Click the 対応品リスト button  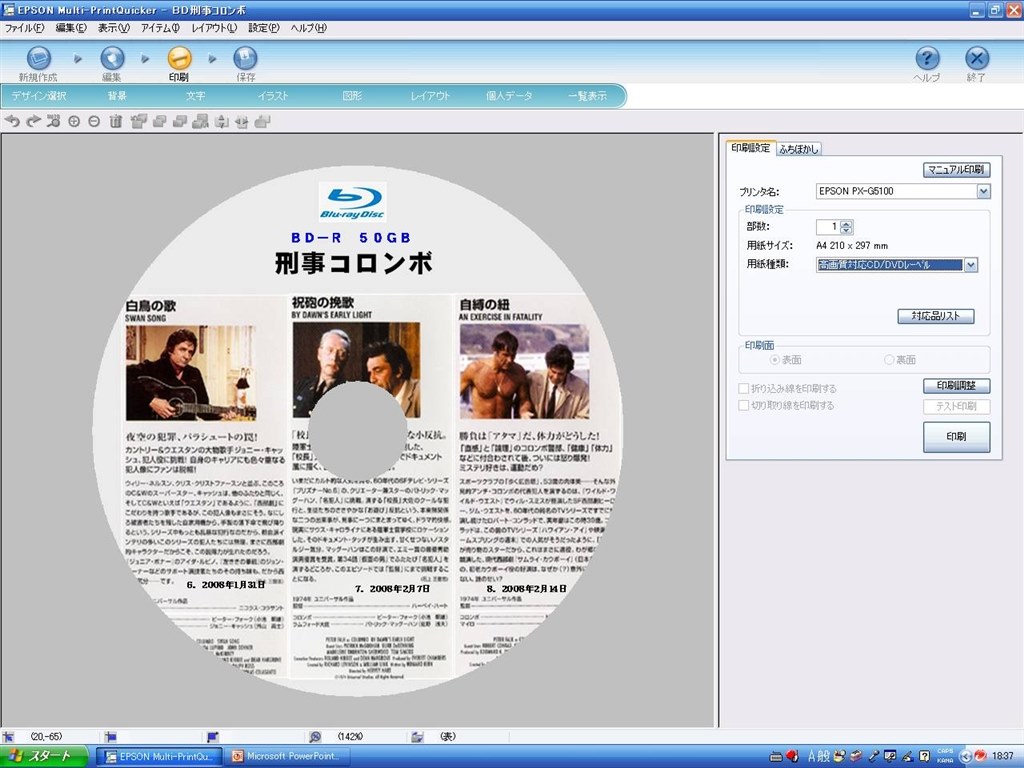[x=936, y=316]
